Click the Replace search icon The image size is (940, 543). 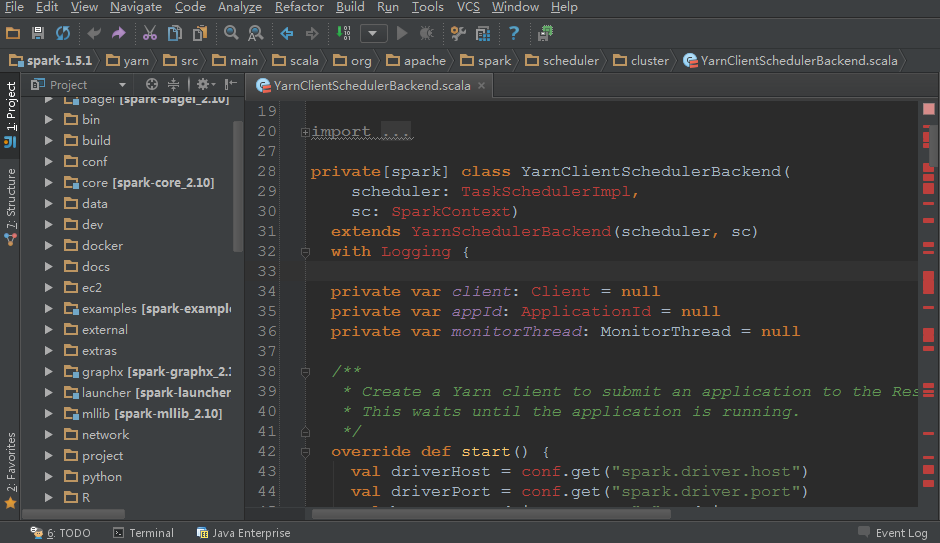click(x=256, y=33)
